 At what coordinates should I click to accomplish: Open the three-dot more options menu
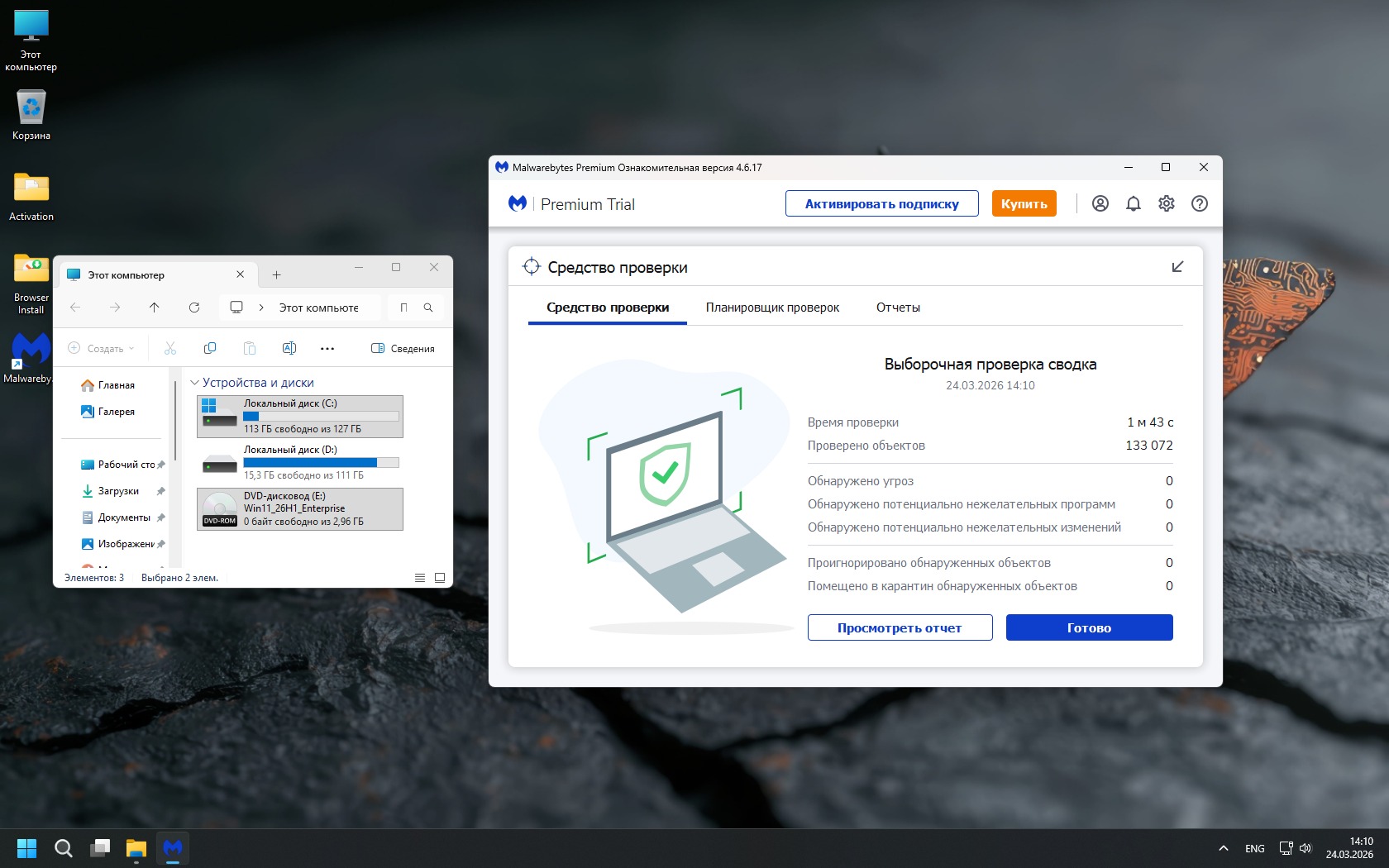point(327,348)
